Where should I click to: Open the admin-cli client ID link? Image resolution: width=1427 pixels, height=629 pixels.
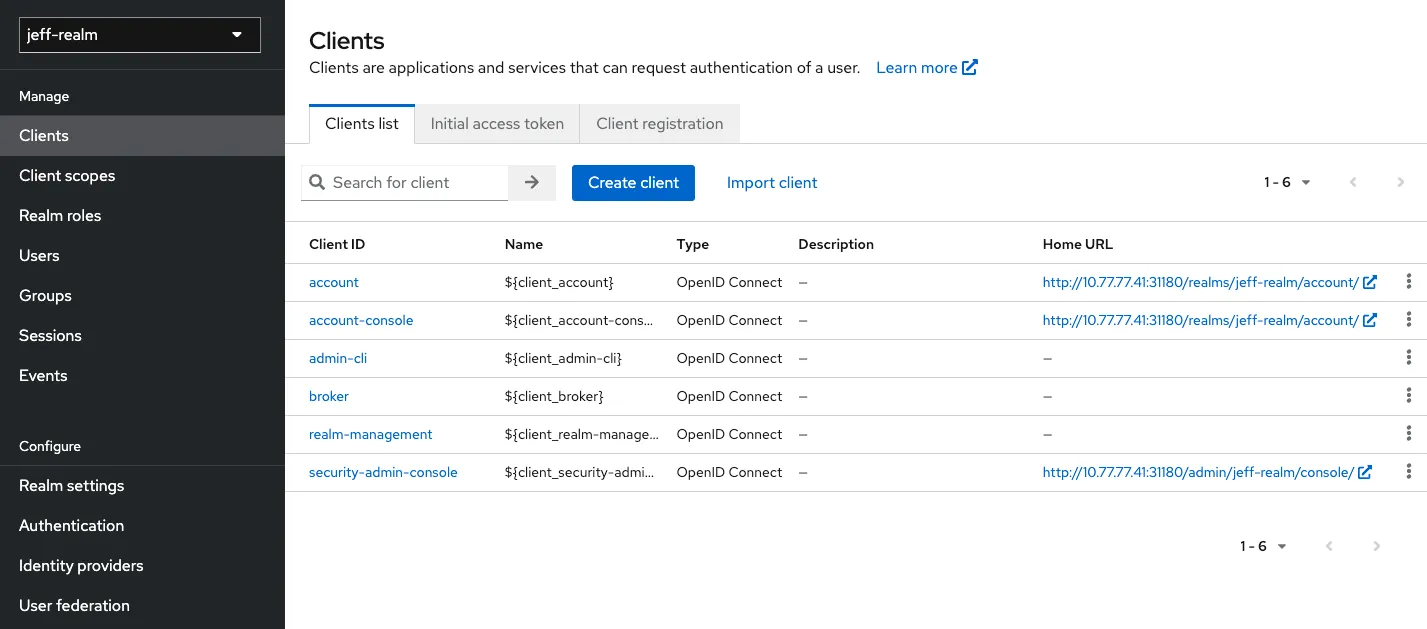click(x=338, y=358)
